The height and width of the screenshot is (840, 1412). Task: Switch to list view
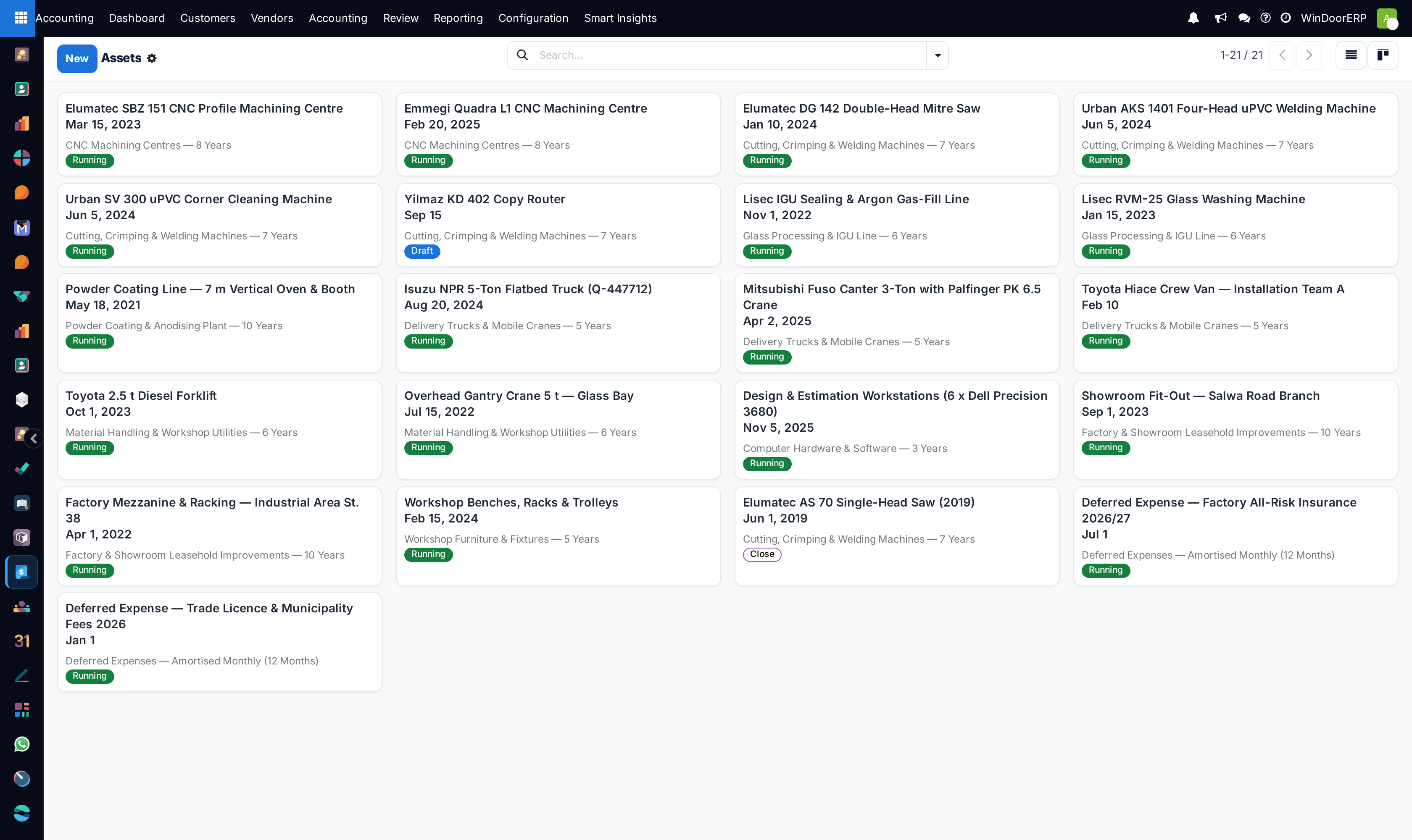(x=1351, y=55)
